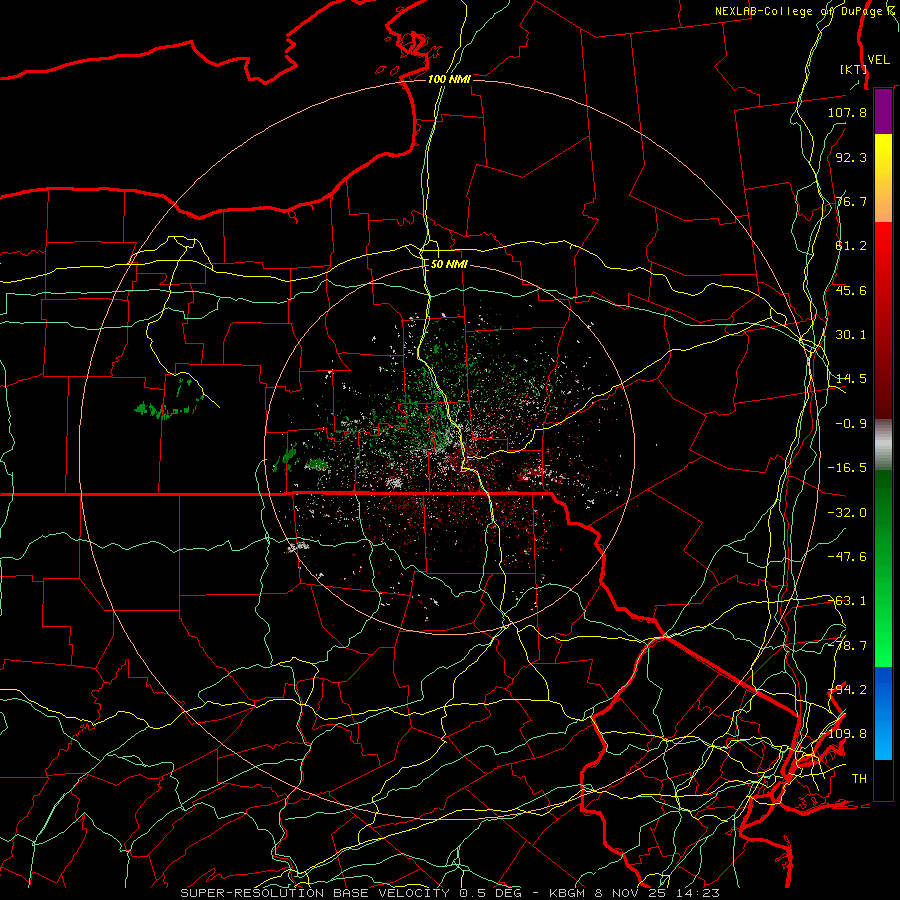Click the -32.0 legend value
Viewport: 900px width, 900px height.
click(847, 513)
